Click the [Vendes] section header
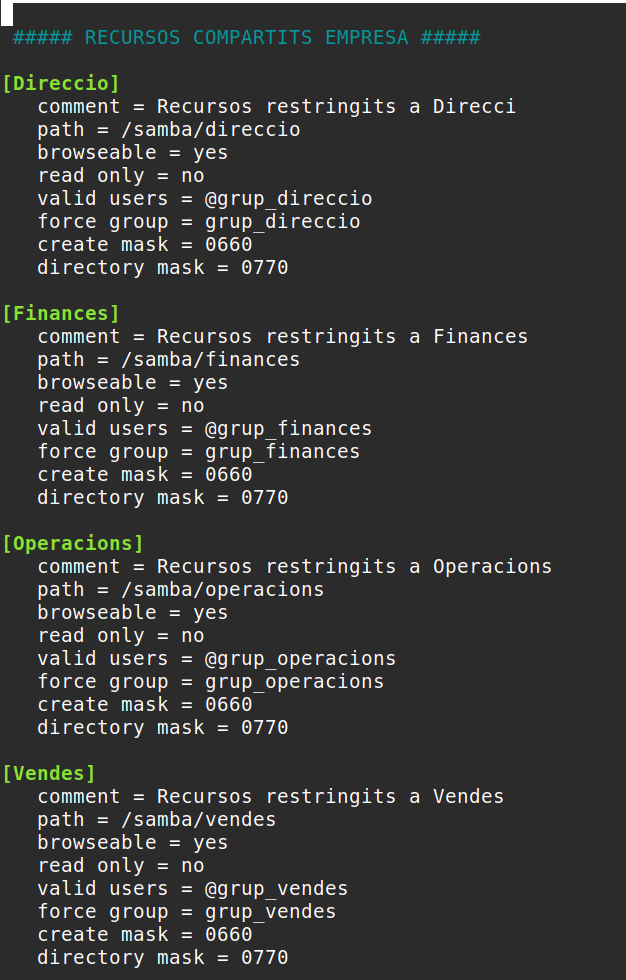Viewport: 626px width, 980px height. point(49,773)
